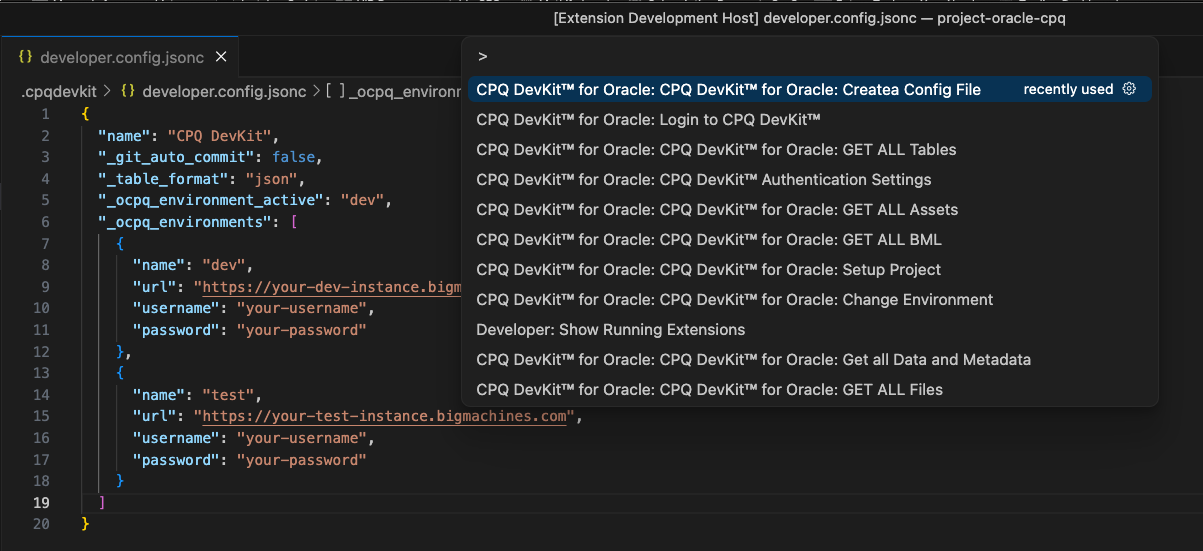Choose GET ALL BML command
This screenshot has height=551, width=1203.
click(x=809, y=239)
